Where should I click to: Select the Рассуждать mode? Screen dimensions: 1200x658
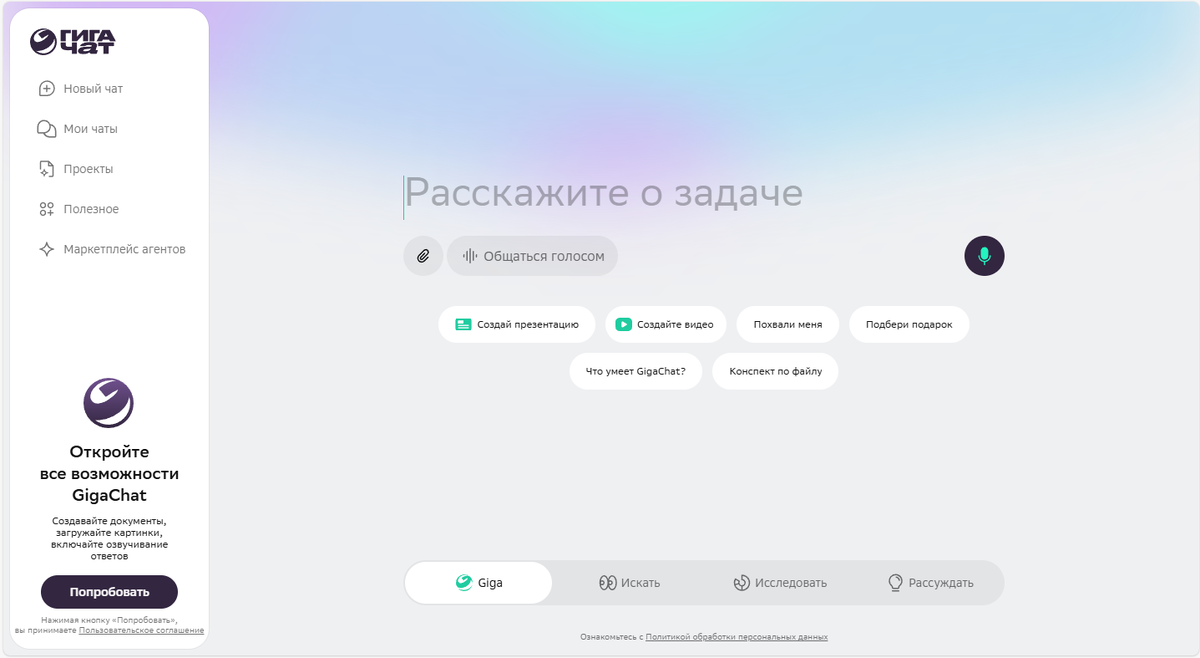click(930, 582)
